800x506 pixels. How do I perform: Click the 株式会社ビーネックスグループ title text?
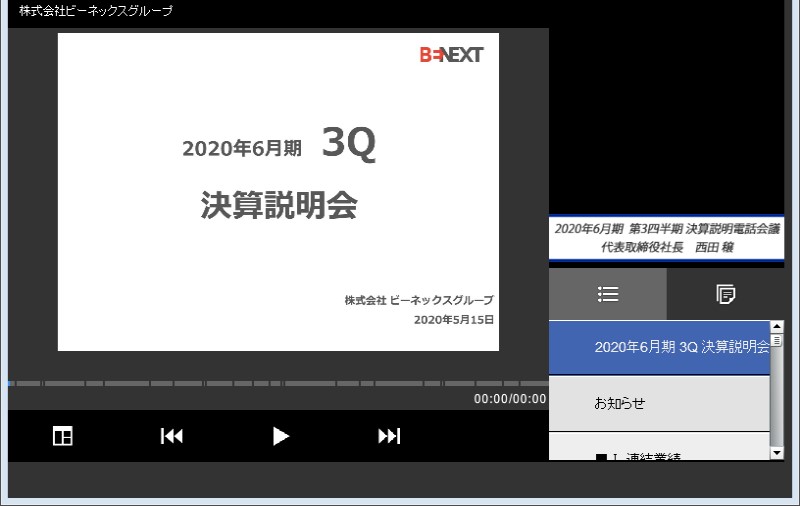(96, 11)
